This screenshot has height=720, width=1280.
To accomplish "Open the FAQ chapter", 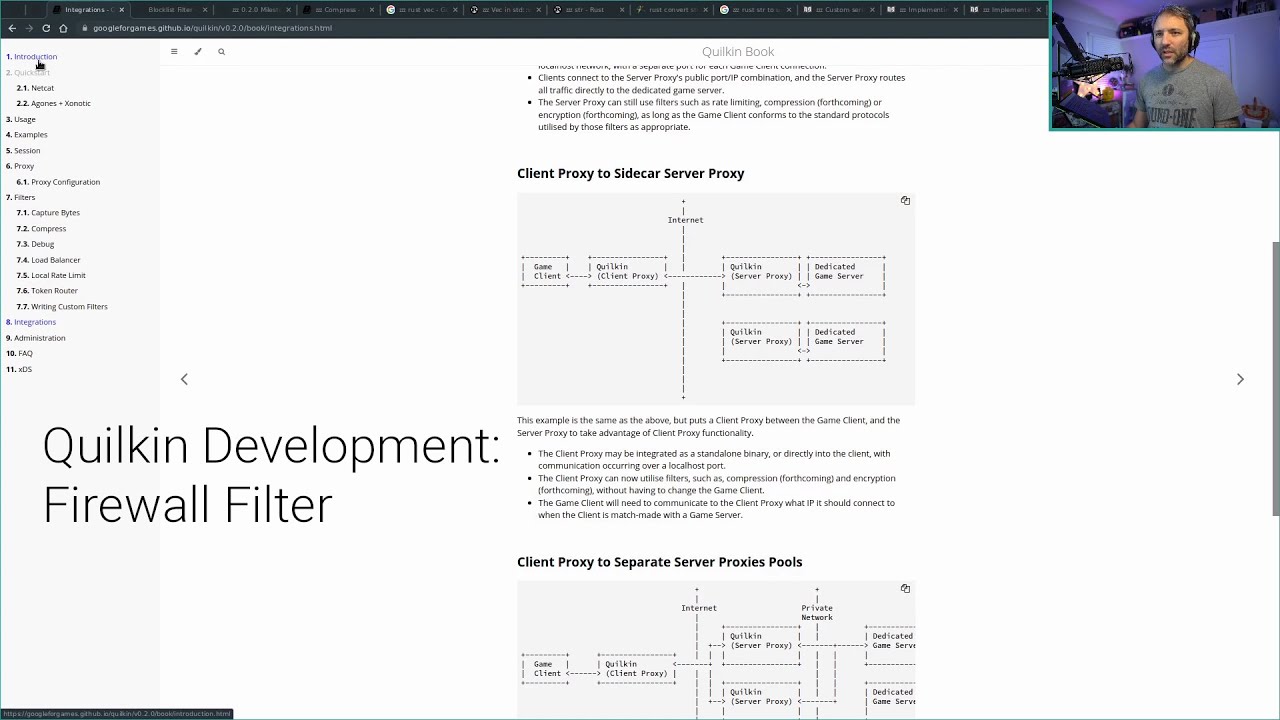I will (x=19, y=353).
